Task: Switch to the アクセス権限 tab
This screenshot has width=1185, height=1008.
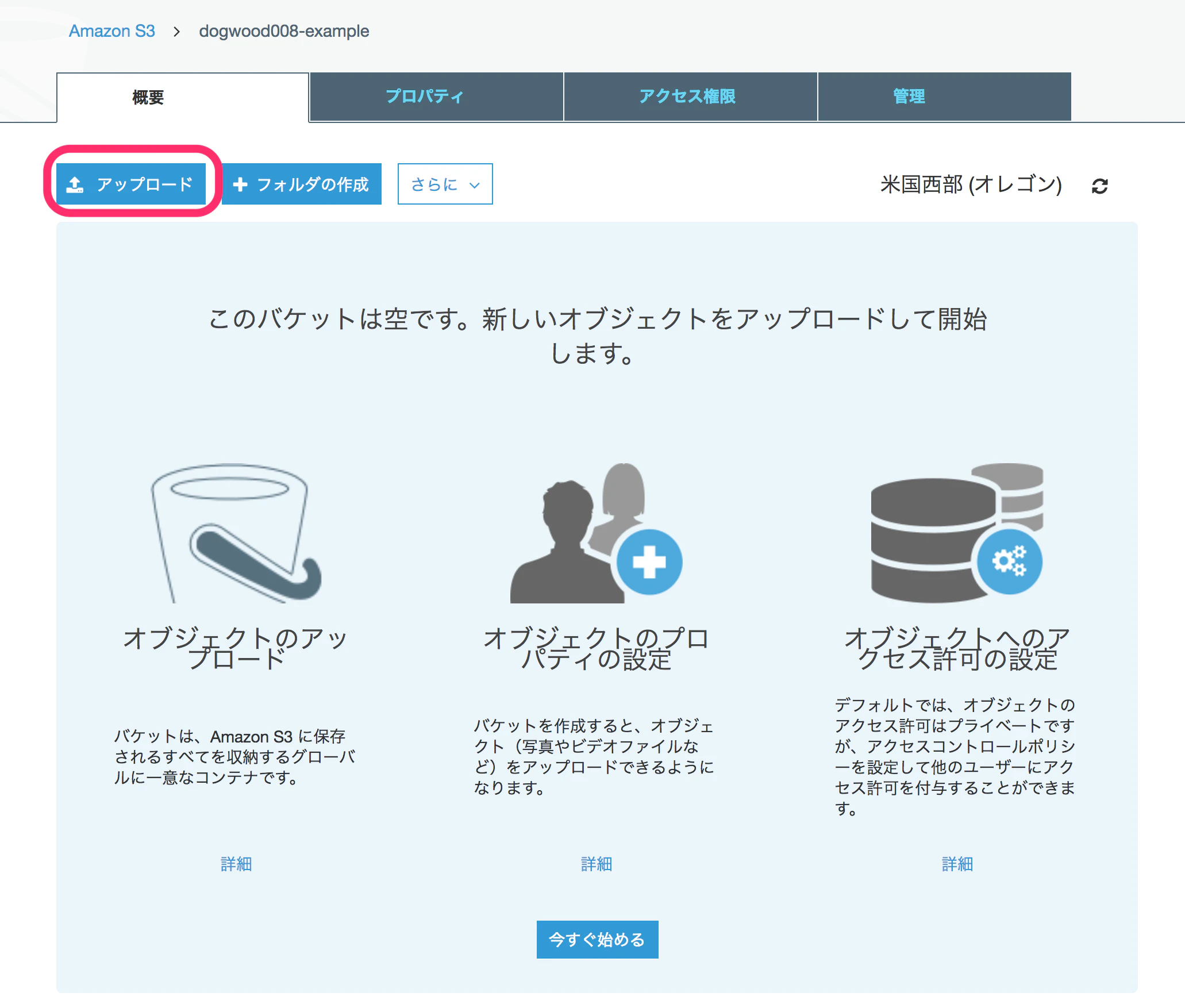Action: [690, 97]
